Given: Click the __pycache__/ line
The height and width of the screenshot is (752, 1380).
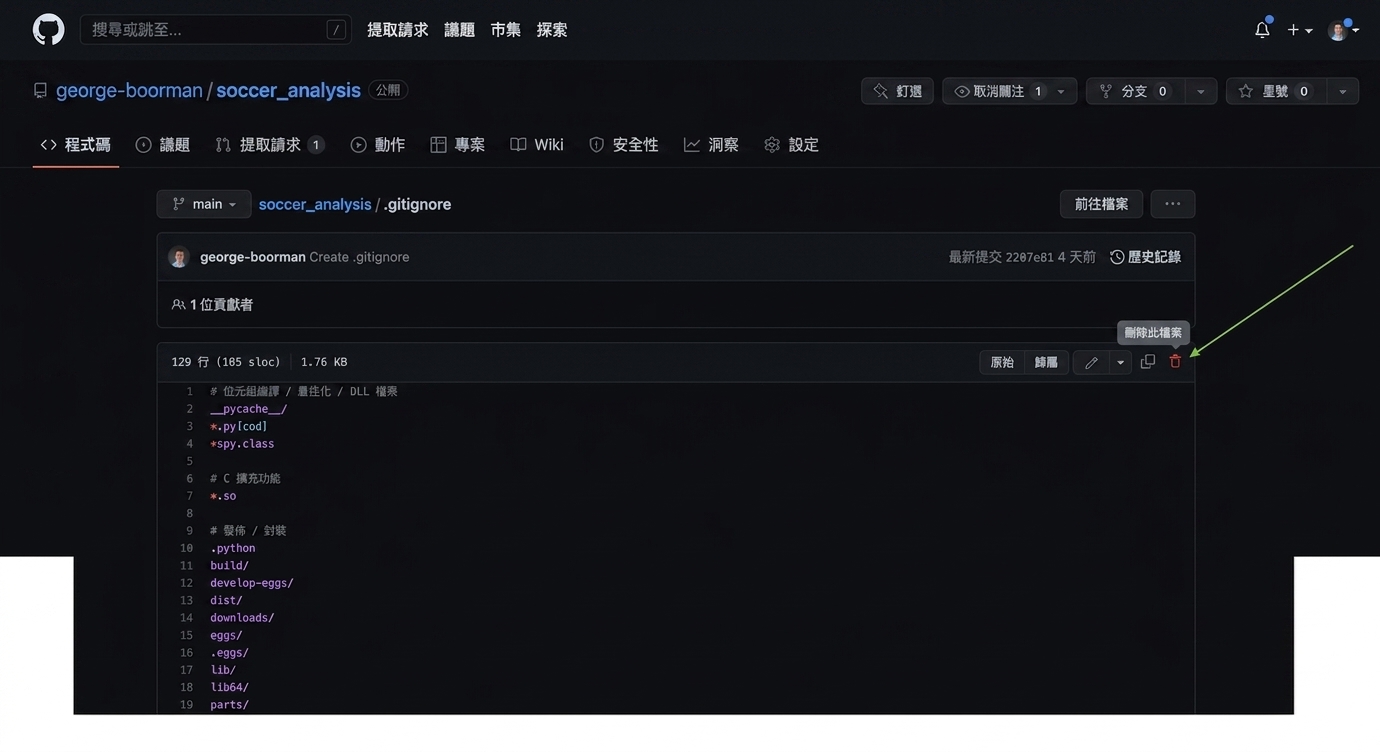Looking at the screenshot, I should pyautogui.click(x=248, y=409).
